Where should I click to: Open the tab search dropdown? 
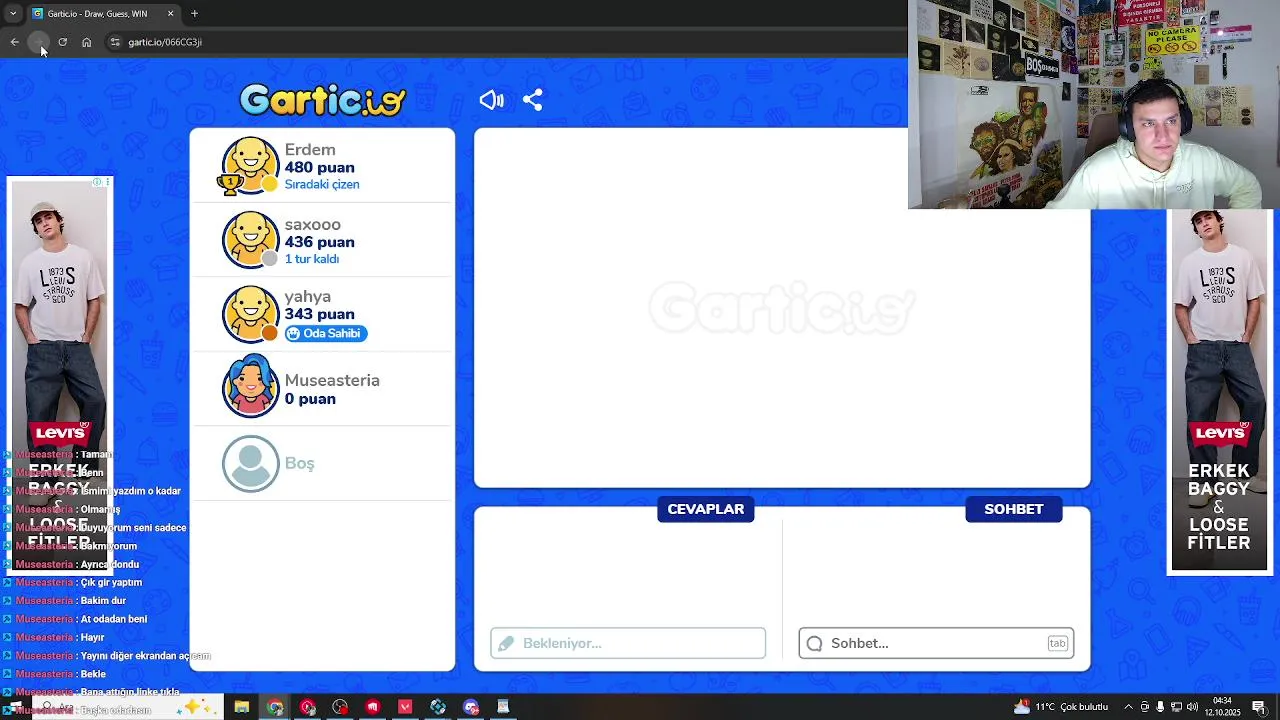tap(13, 13)
